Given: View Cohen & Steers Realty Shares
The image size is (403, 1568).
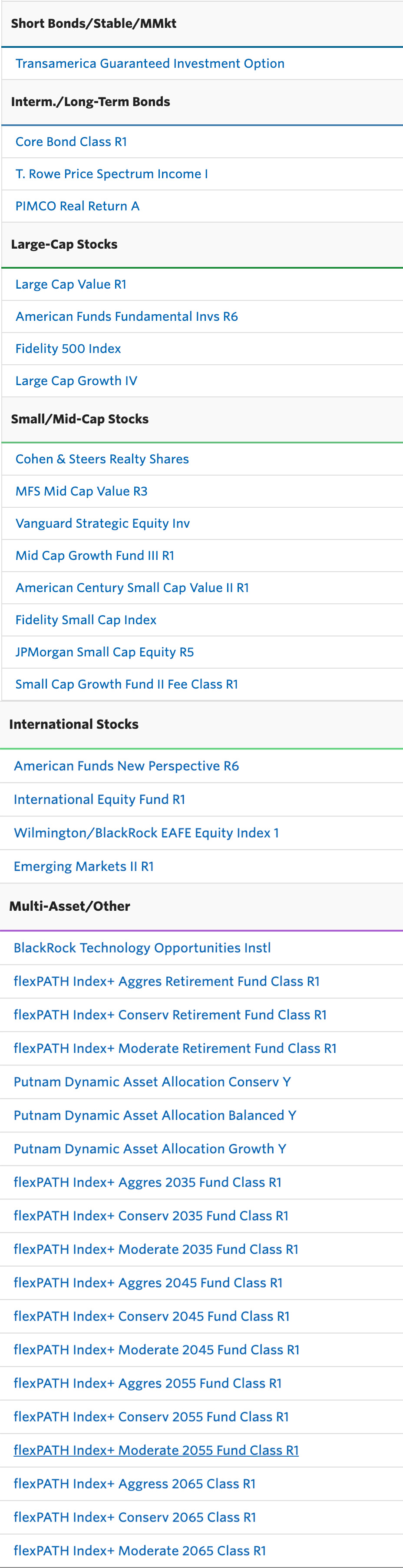Looking at the screenshot, I should (102, 459).
